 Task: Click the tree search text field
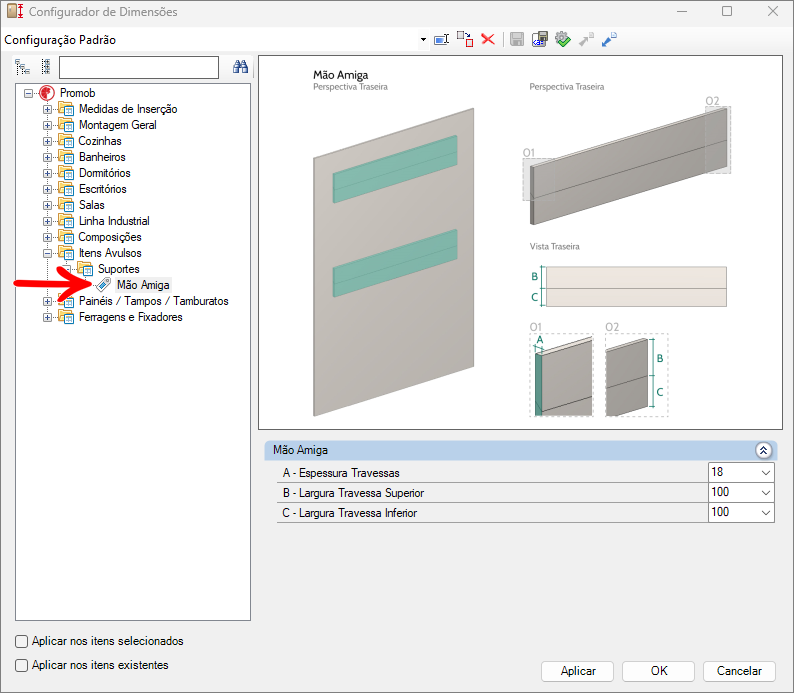[138, 67]
